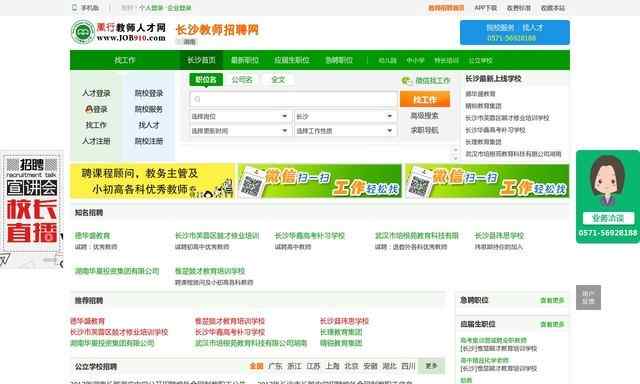This screenshot has height=384, width=640.
Task: Click the APP下载 link in the top bar
Action: click(485, 8)
